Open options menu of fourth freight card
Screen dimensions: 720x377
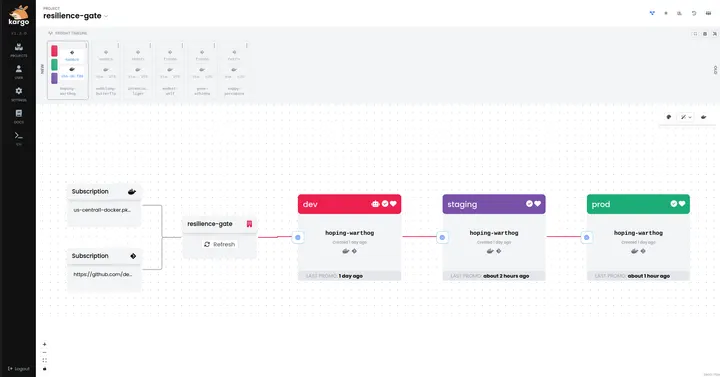tap(182, 45)
